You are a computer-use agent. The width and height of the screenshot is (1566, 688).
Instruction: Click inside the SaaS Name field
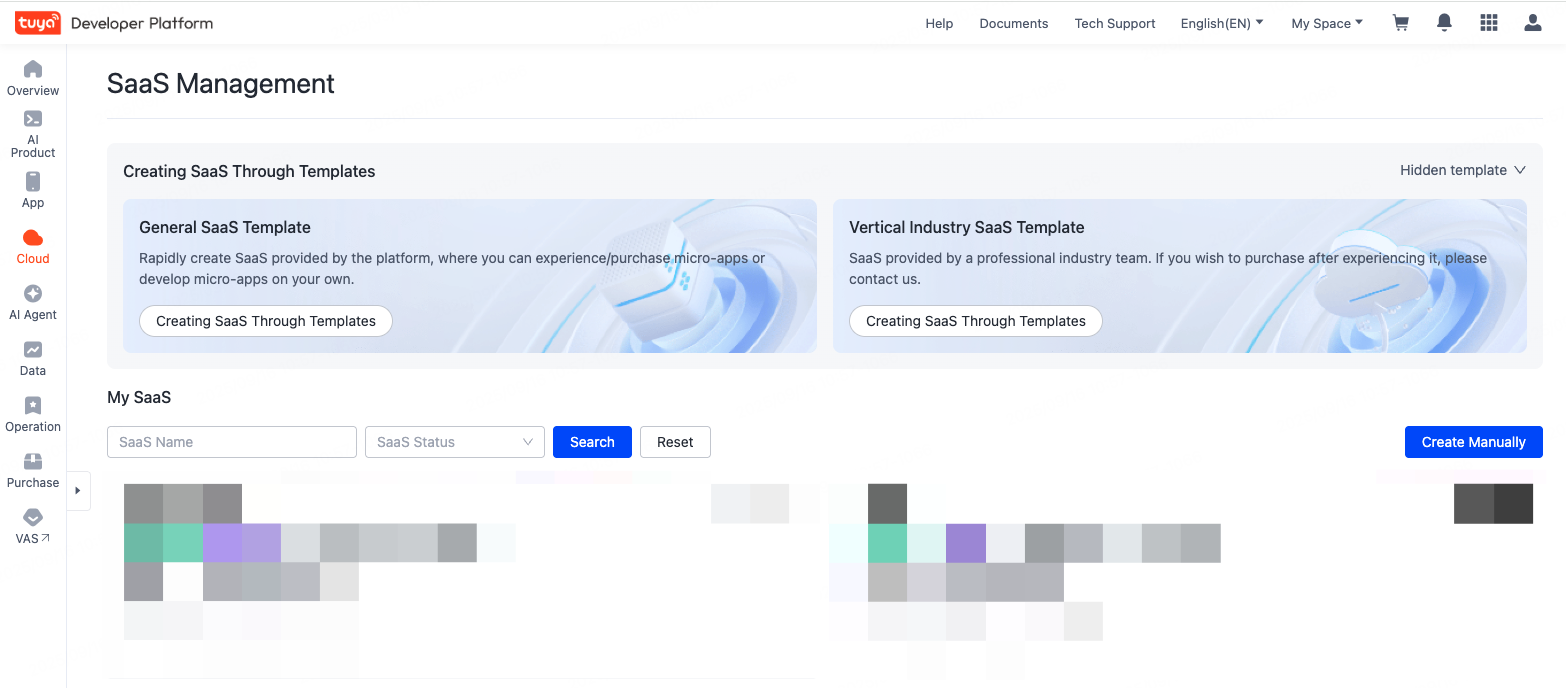(231, 441)
